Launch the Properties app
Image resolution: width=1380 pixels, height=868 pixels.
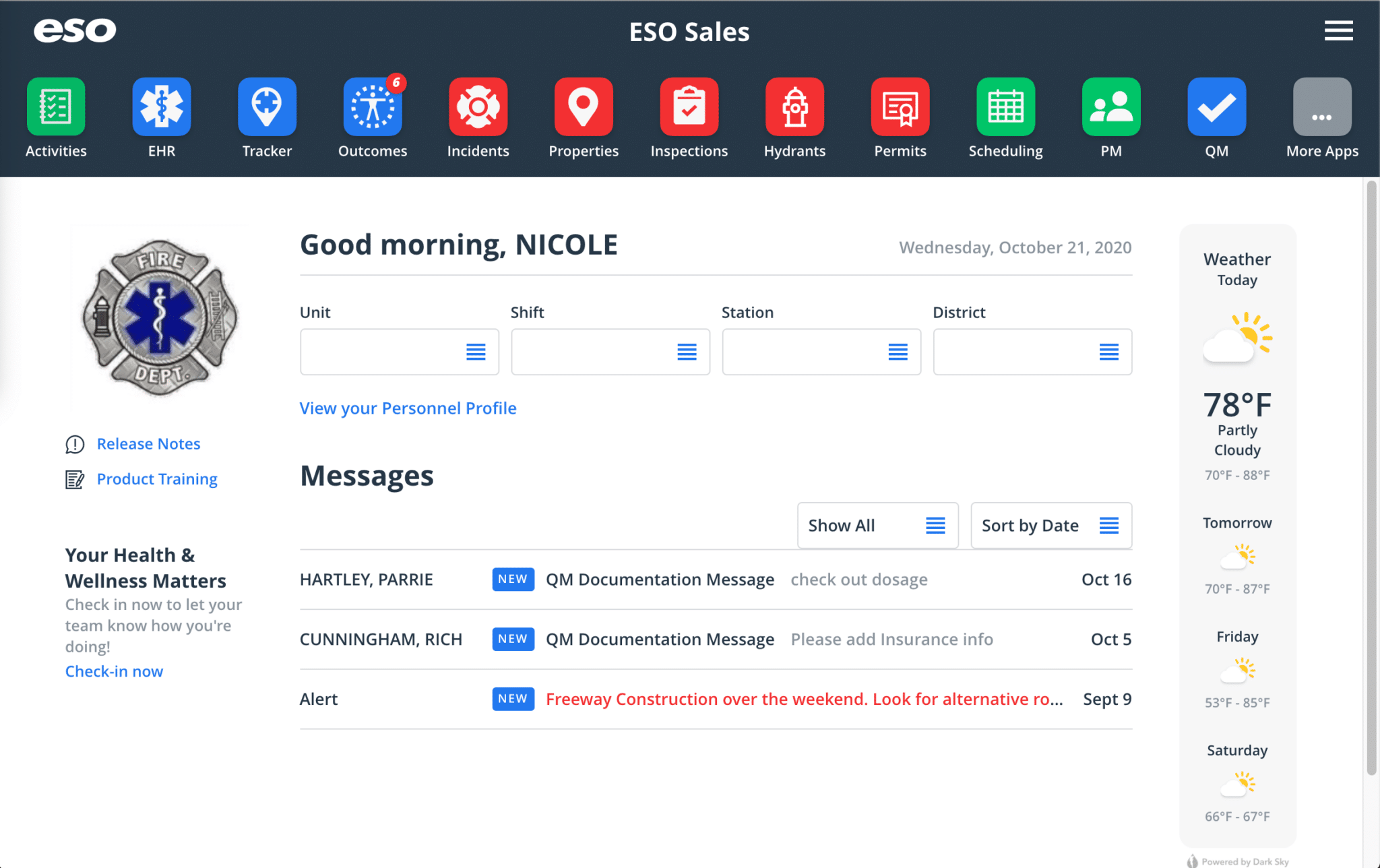pos(584,106)
